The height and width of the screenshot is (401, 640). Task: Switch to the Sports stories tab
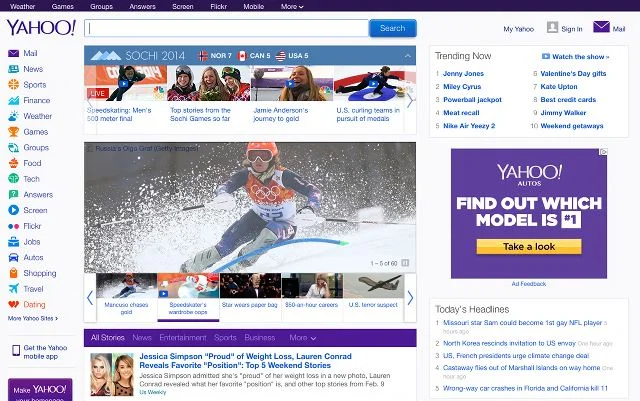tap(225, 338)
